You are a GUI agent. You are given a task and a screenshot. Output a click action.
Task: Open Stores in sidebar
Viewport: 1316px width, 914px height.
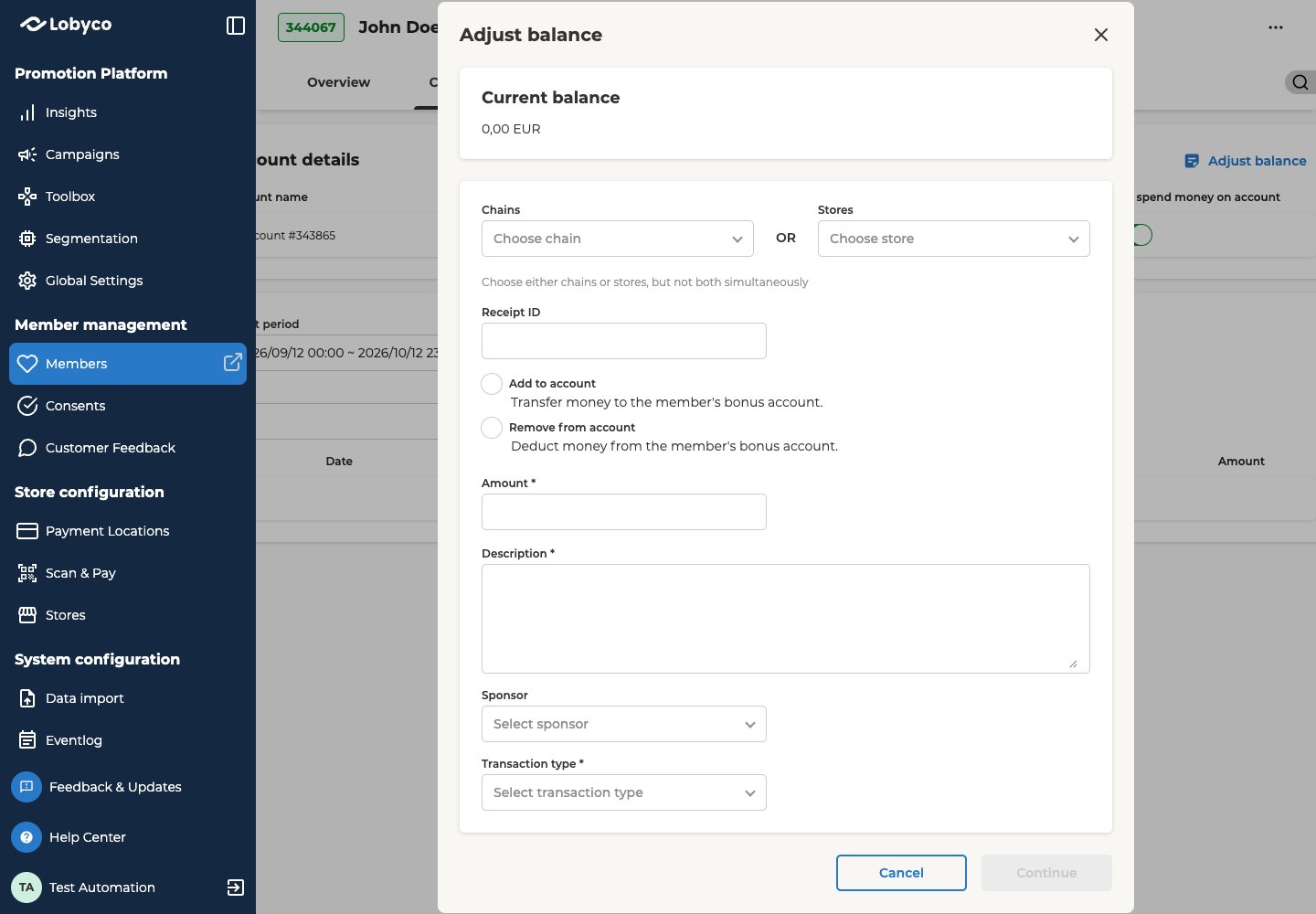point(65,615)
